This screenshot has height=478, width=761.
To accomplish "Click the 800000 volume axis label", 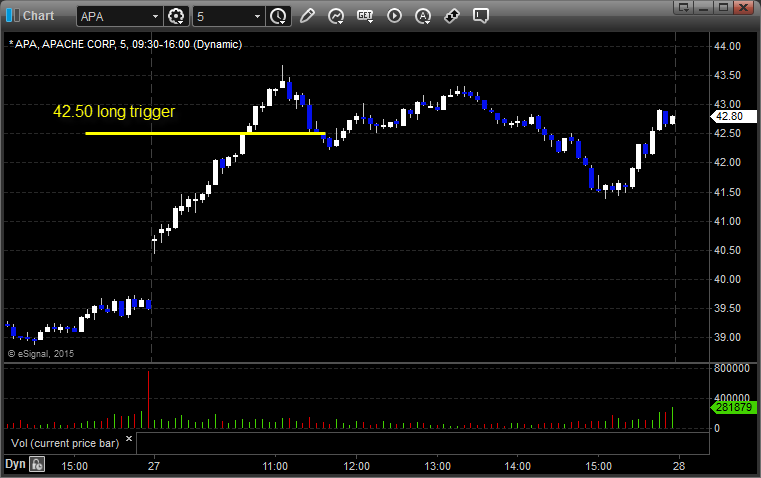I will (x=732, y=368).
